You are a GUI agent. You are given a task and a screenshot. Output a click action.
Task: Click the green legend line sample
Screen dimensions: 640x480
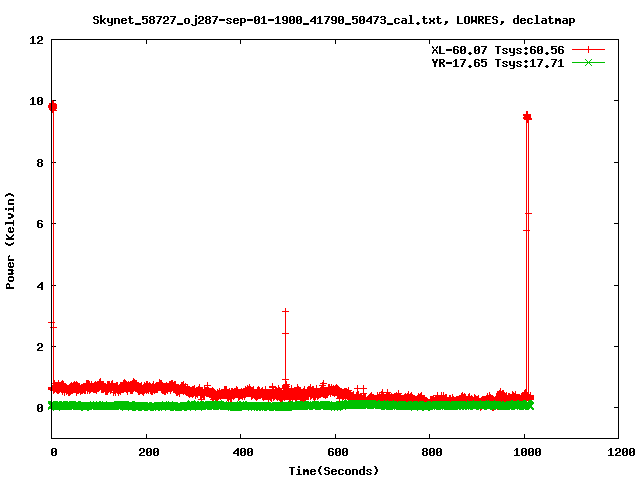point(588,62)
